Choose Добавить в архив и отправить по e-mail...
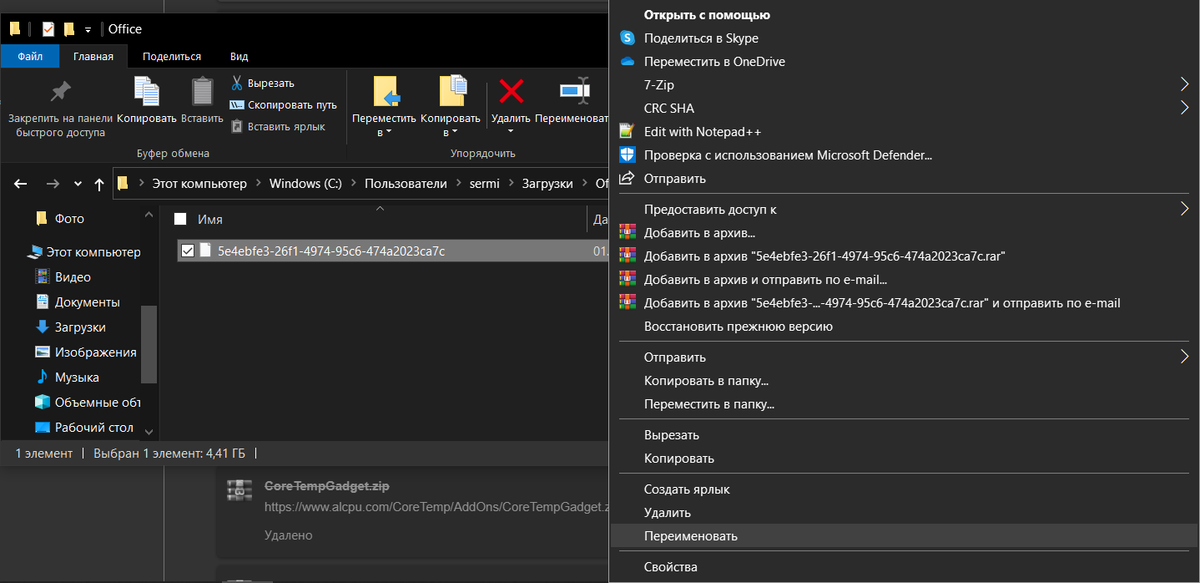1200x583 pixels. pos(765,279)
